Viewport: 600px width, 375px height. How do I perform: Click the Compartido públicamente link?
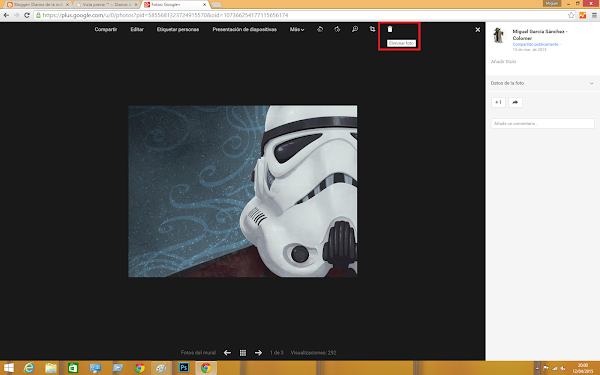(536, 44)
